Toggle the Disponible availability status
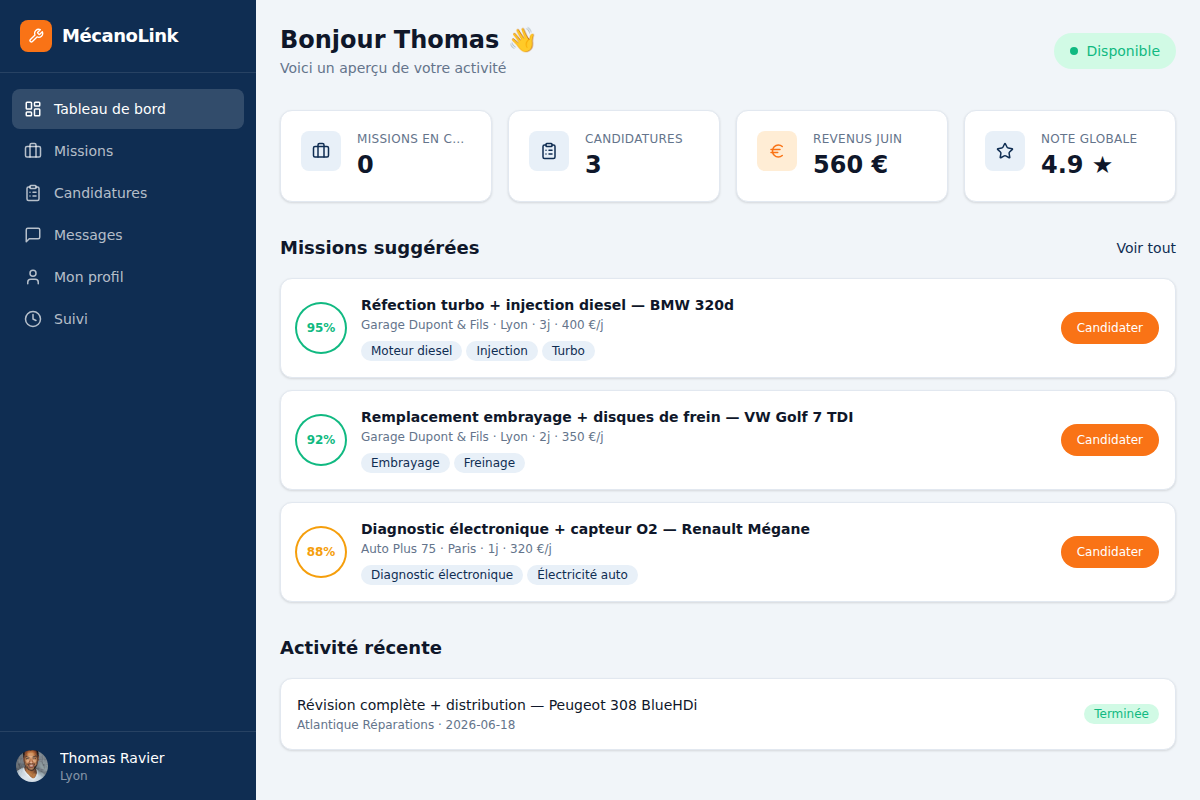The height and width of the screenshot is (800, 1200). pyautogui.click(x=1115, y=51)
